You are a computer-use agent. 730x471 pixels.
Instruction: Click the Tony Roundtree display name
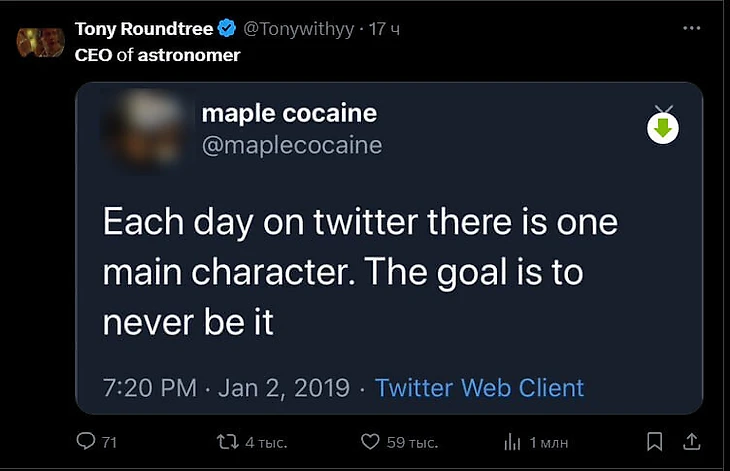pos(144,29)
